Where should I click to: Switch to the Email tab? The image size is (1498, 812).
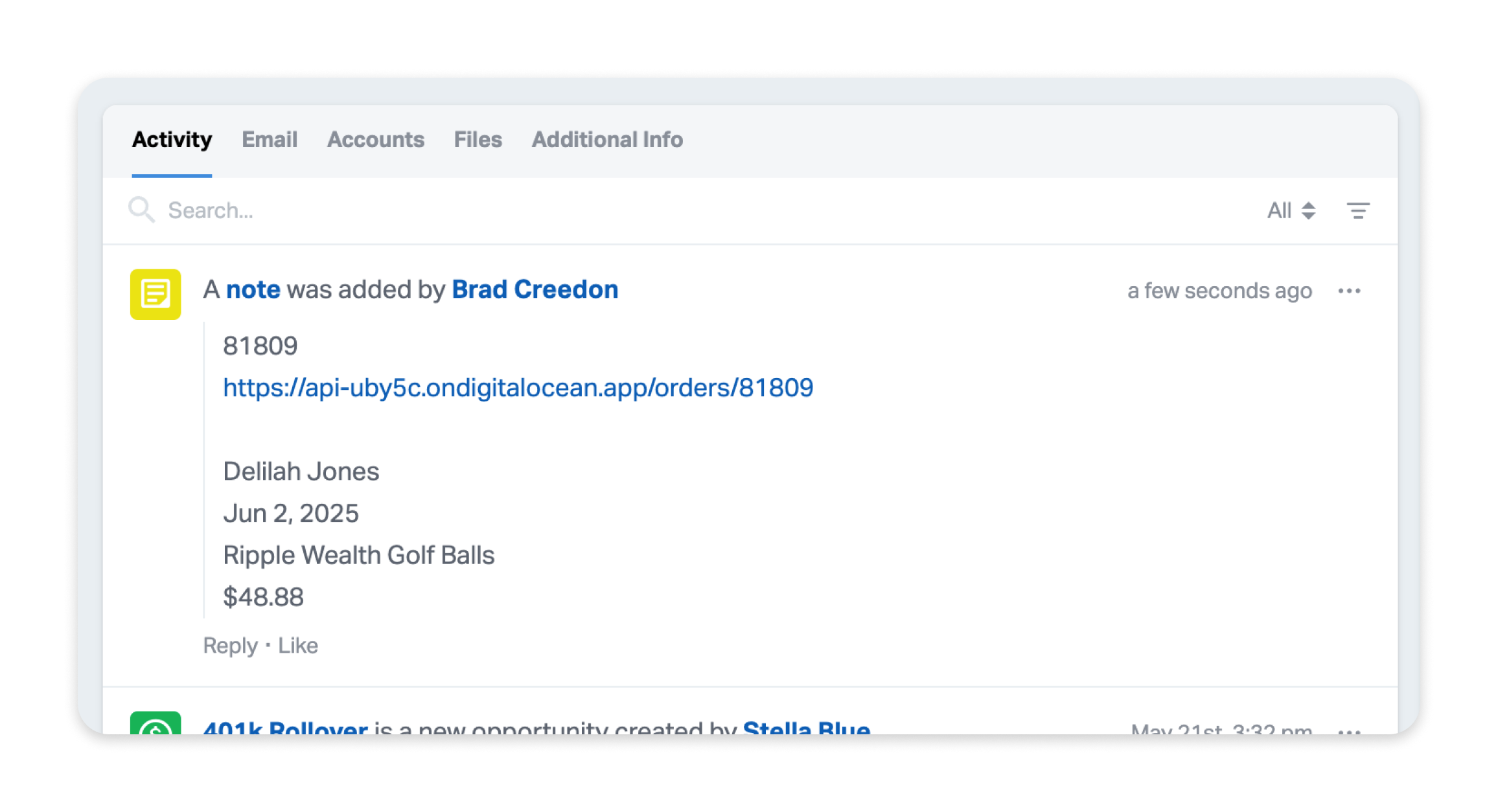[x=270, y=140]
